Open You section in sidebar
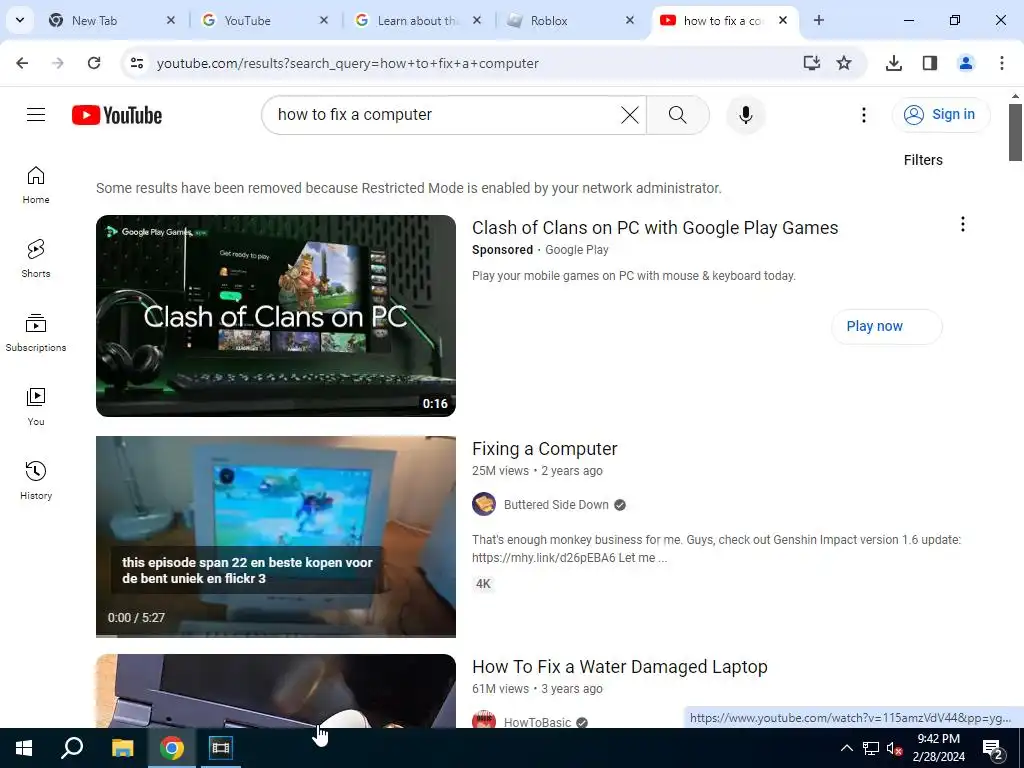The width and height of the screenshot is (1024, 768). [36, 406]
